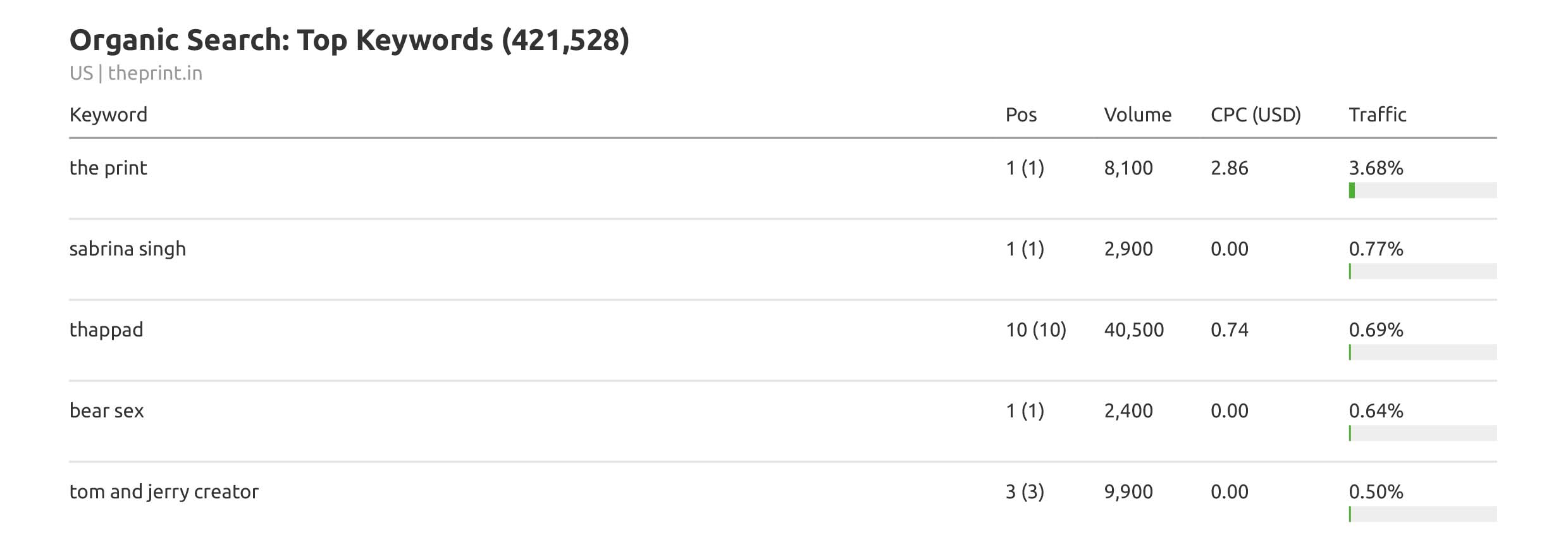The width and height of the screenshot is (1568, 554).
Task: Click the 9,900 volume value
Action: coord(1128,492)
